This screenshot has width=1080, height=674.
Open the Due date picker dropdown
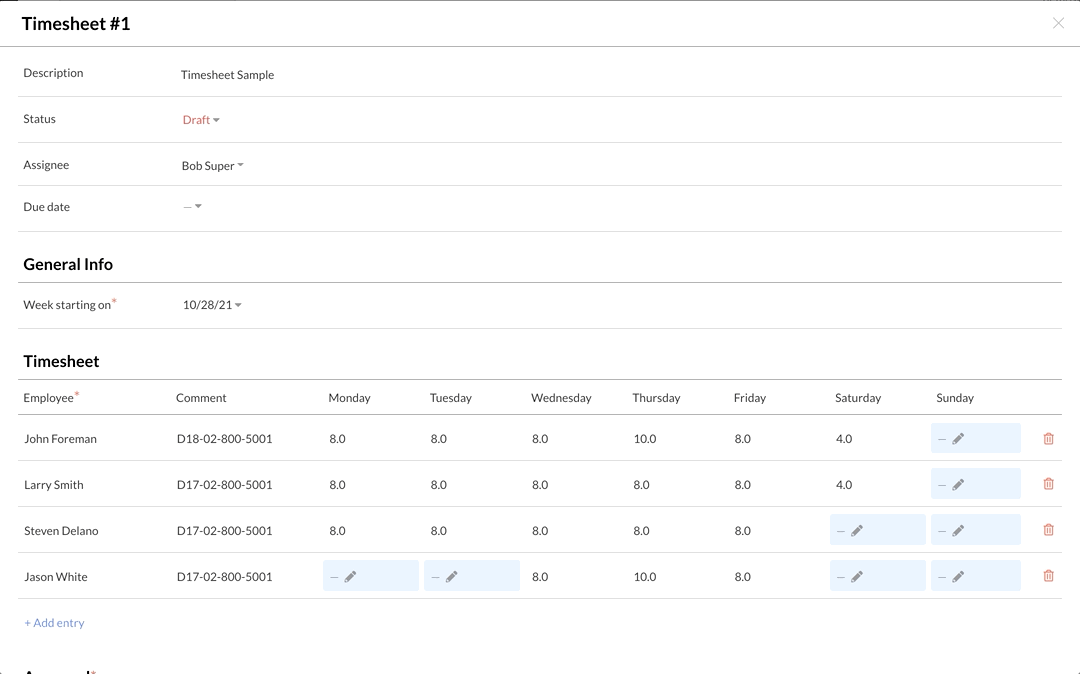pyautogui.click(x=193, y=207)
